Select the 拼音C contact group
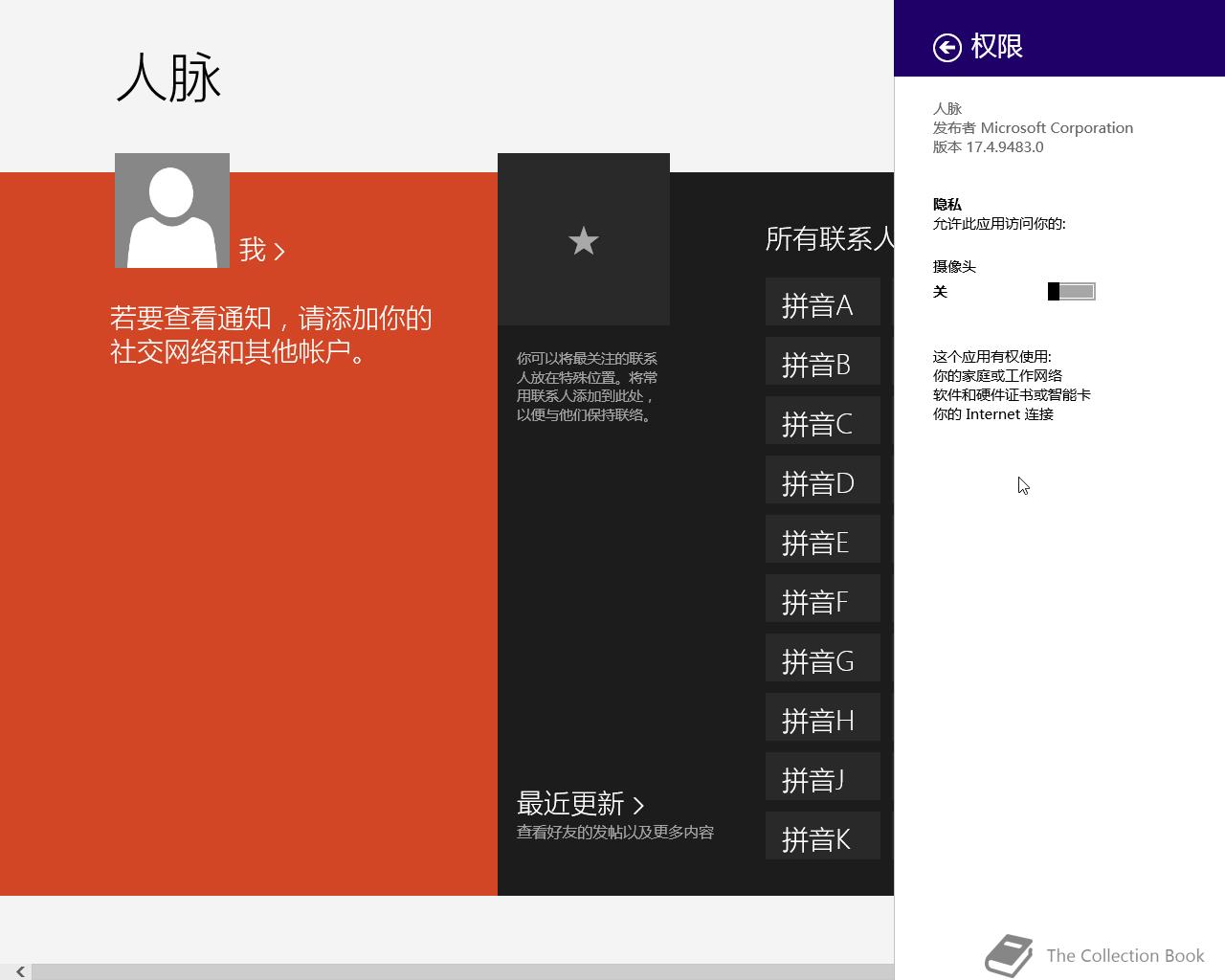Screen dimensions: 1225x980 823,420
